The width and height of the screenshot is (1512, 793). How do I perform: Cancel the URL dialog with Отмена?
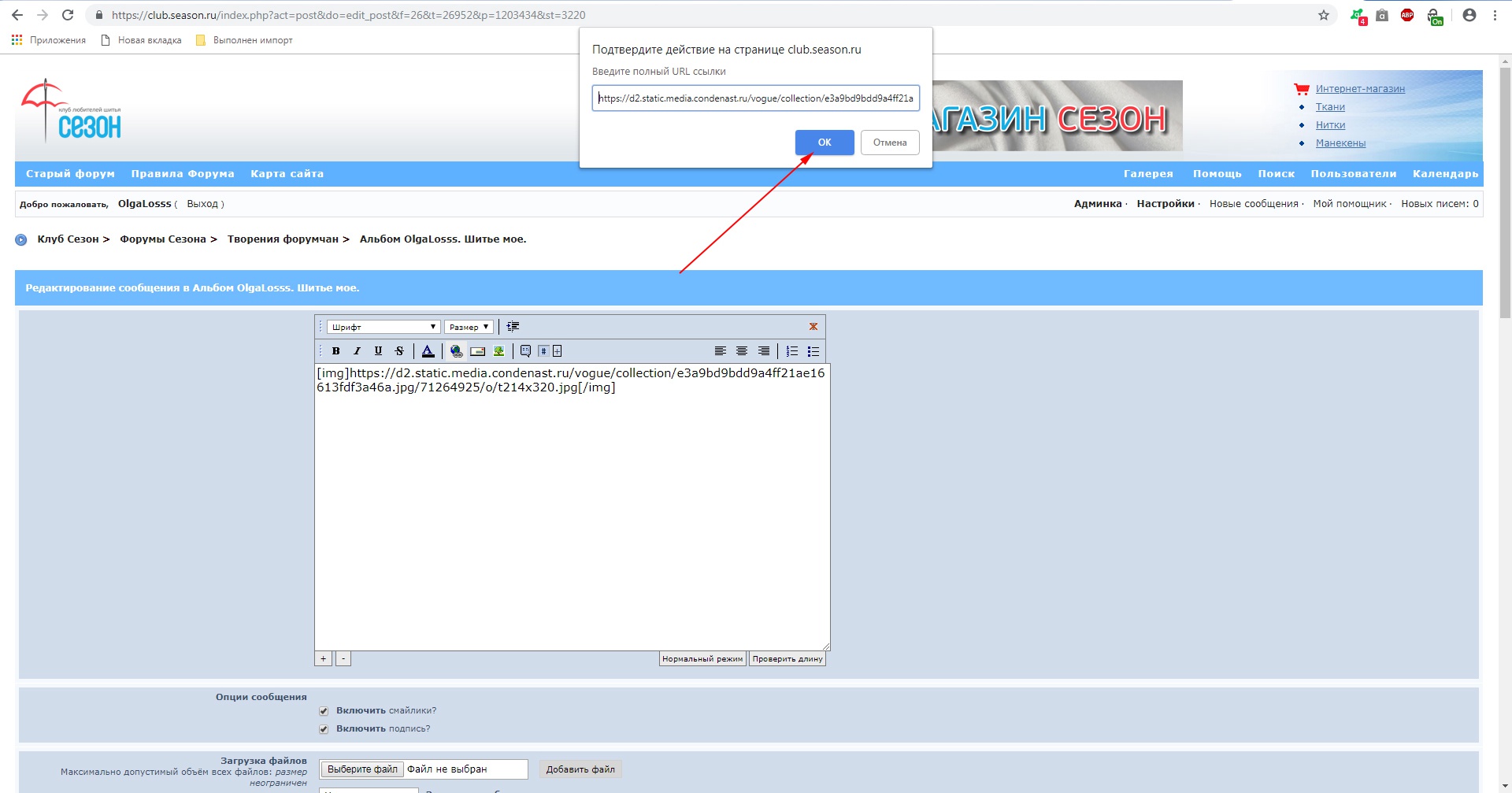pos(890,143)
